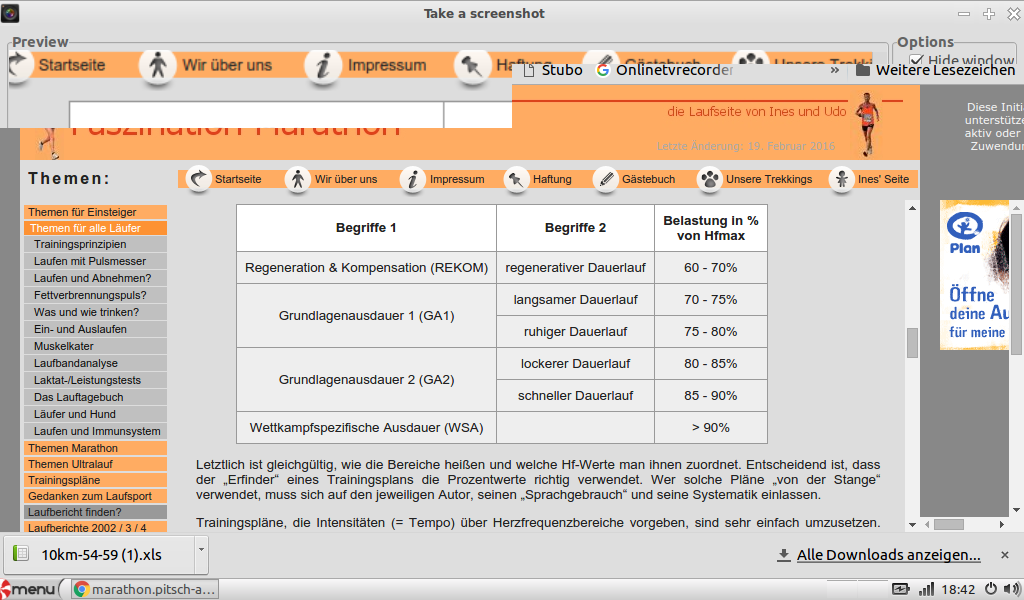Open the Weitere Lesezeichen bookmarks folder
1024x600 pixels.
tap(935, 70)
